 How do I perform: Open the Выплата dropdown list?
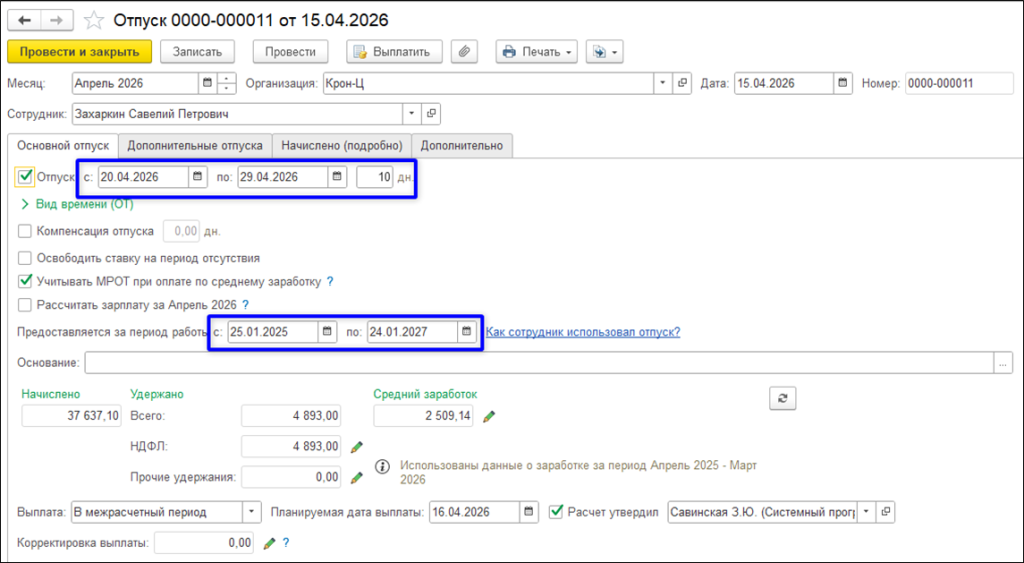251,512
